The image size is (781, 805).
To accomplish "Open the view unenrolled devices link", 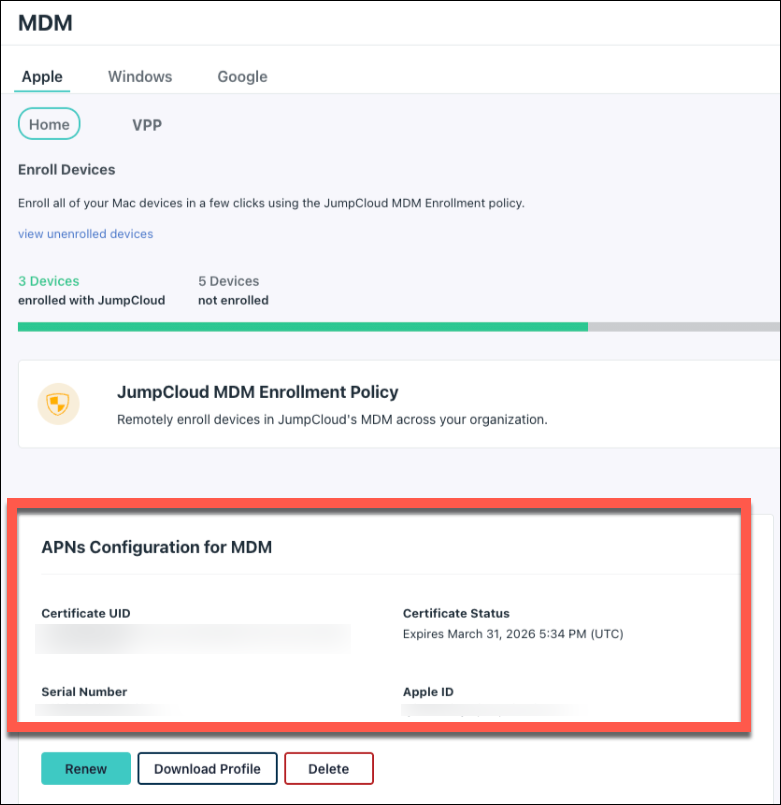I will (86, 234).
